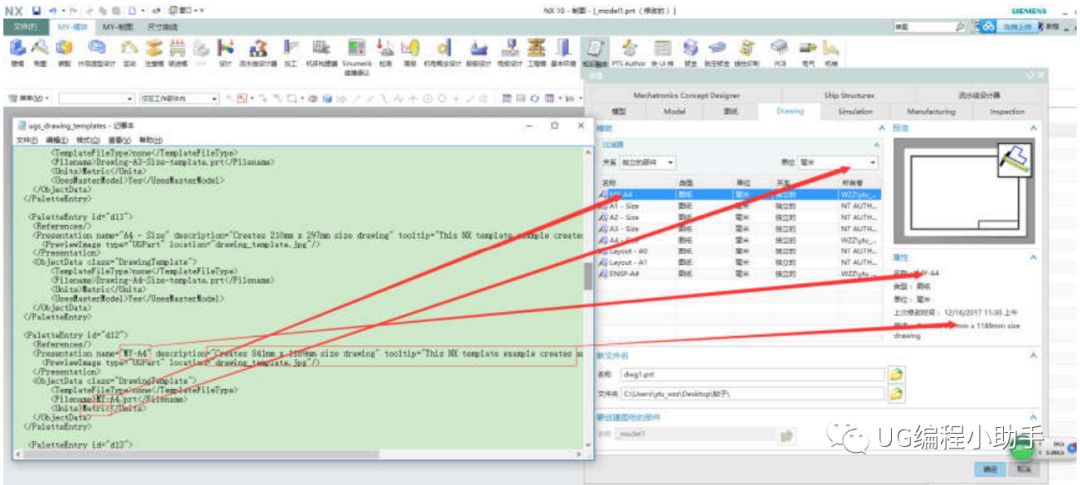The image size is (1080, 485).
Task: Open the 文件 menu in the Notepad window
Action: [27, 140]
